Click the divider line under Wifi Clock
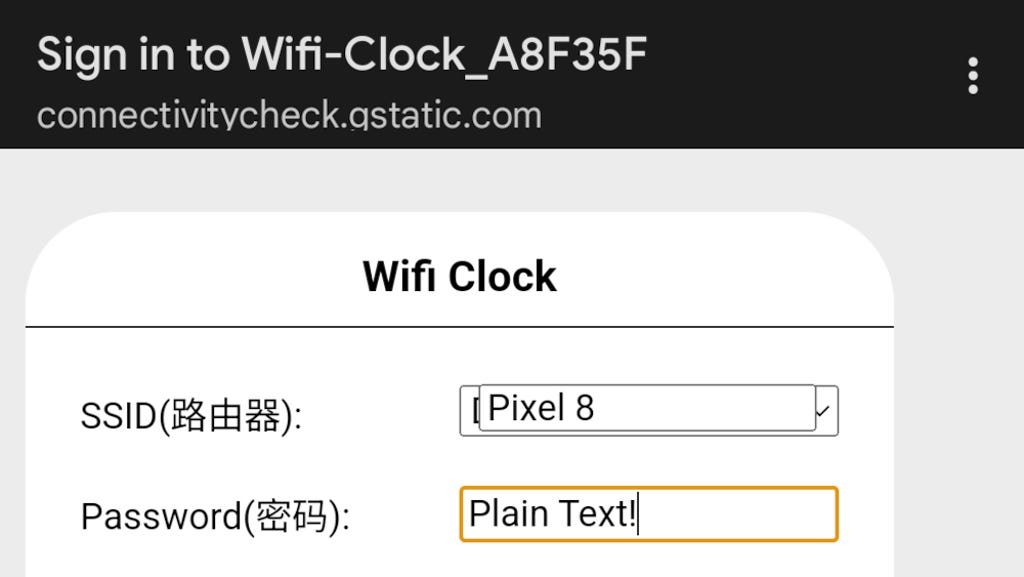1024x577 pixels. click(459, 327)
